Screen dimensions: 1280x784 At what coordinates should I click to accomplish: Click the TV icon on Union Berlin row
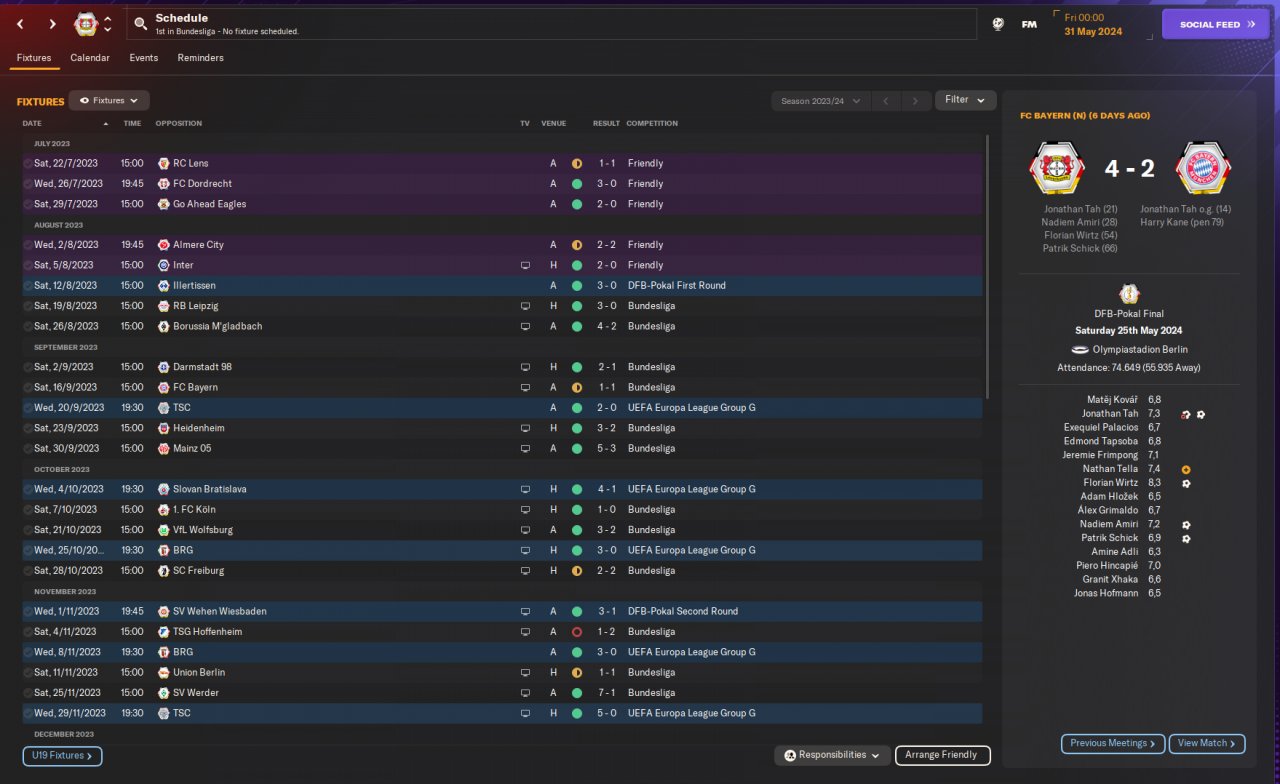(x=525, y=673)
